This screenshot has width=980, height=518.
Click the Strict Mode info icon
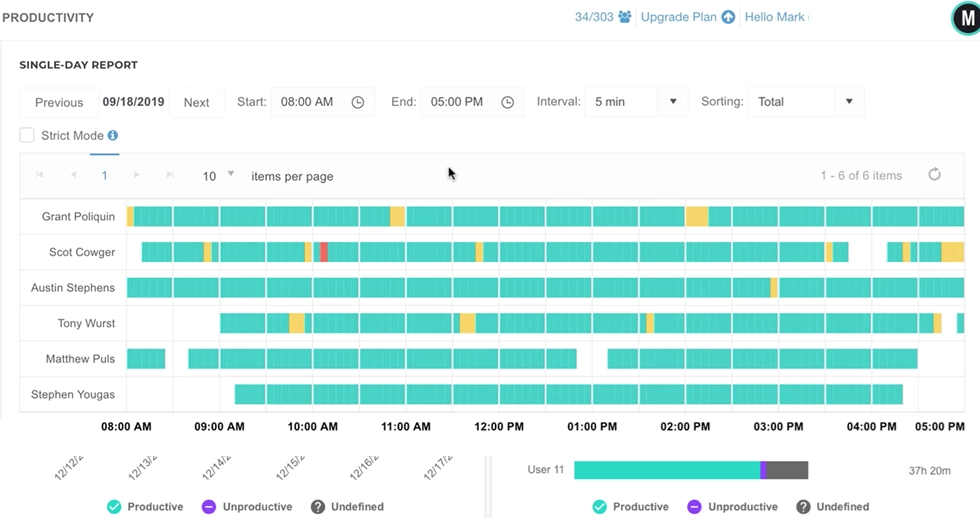(113, 135)
